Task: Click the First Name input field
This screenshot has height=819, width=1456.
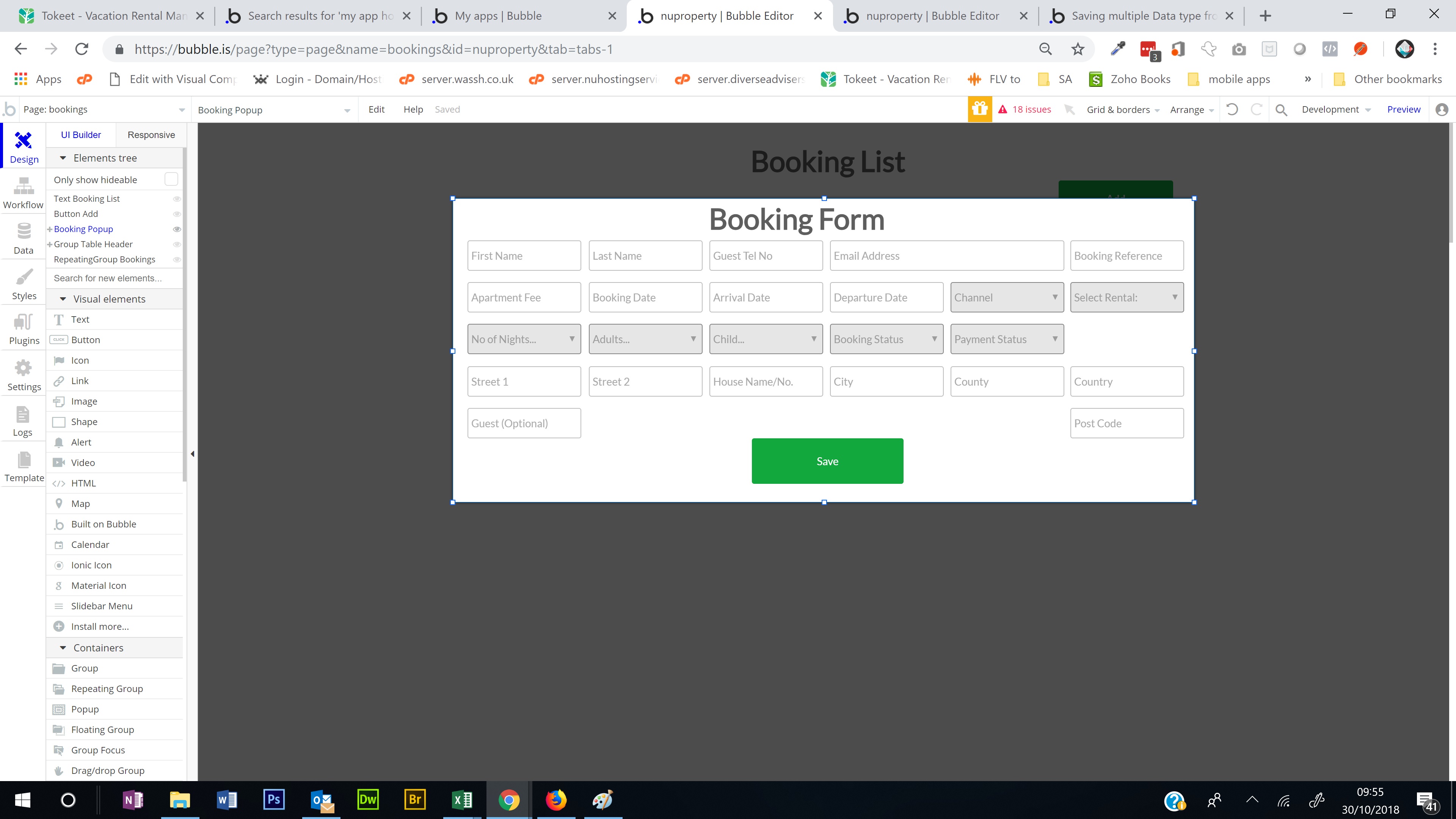Action: click(523, 256)
